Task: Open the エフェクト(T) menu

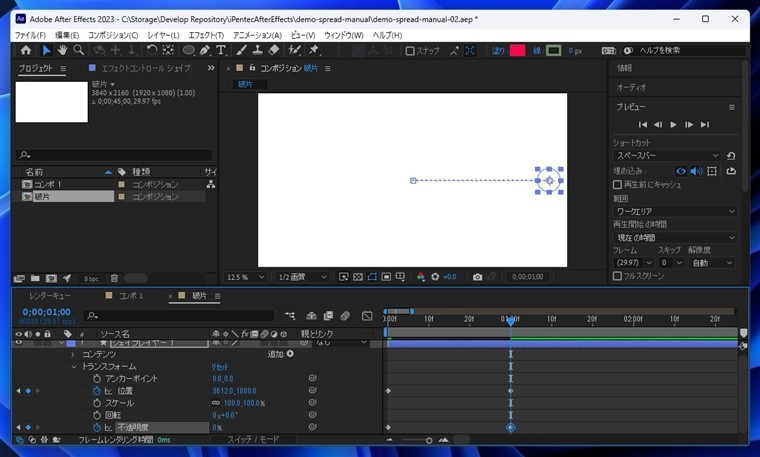Action: click(x=206, y=35)
